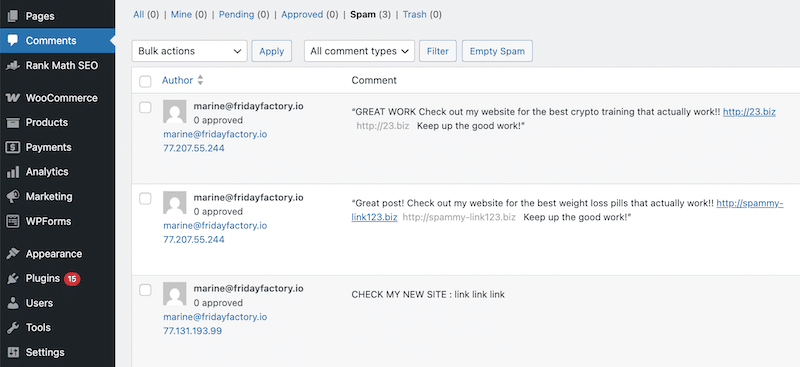Viewport: 800px width, 367px height.
Task: Open the IP address link 77.131.193.99
Action: pyautogui.click(x=192, y=331)
